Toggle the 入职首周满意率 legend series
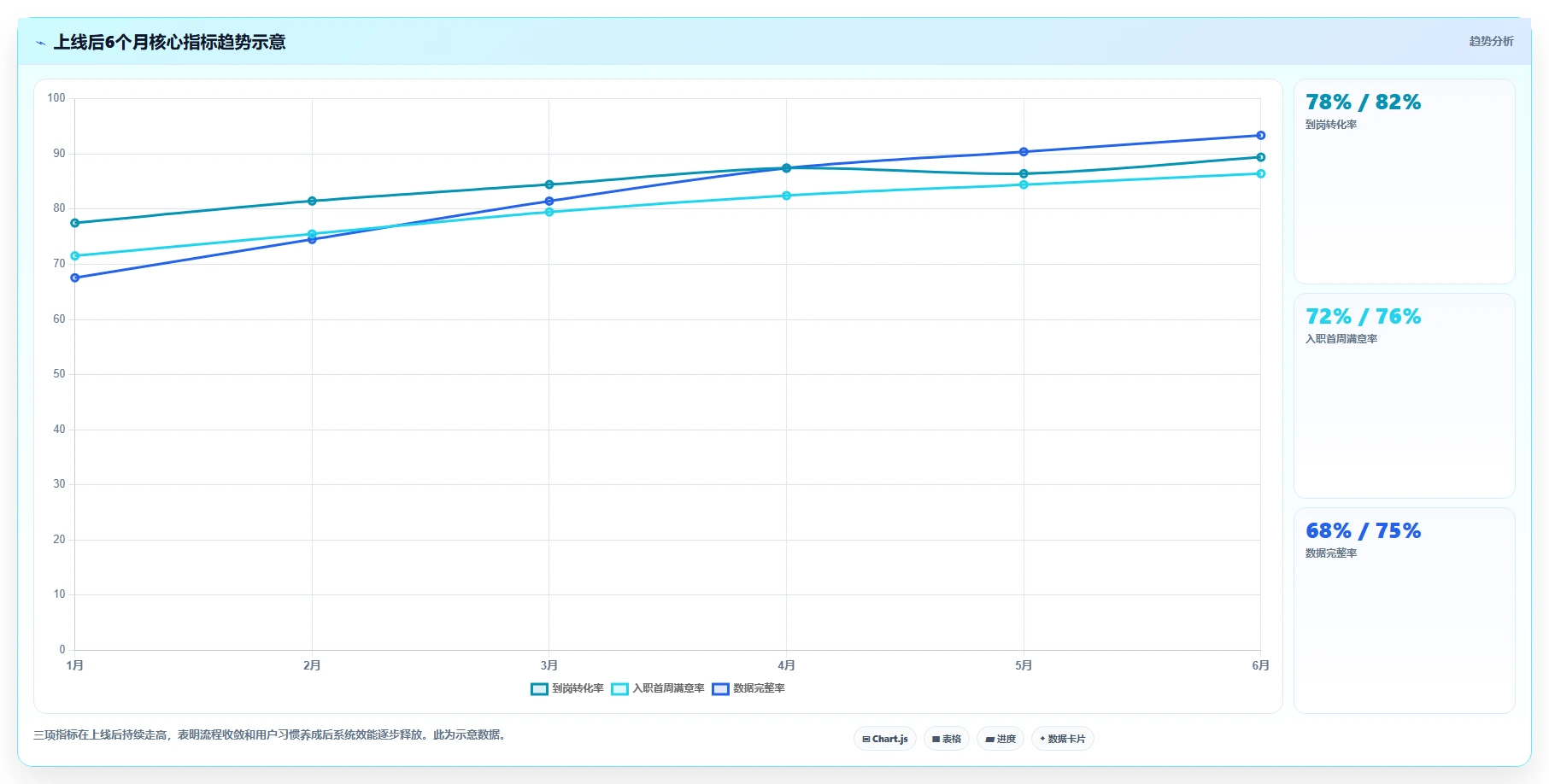 click(658, 688)
